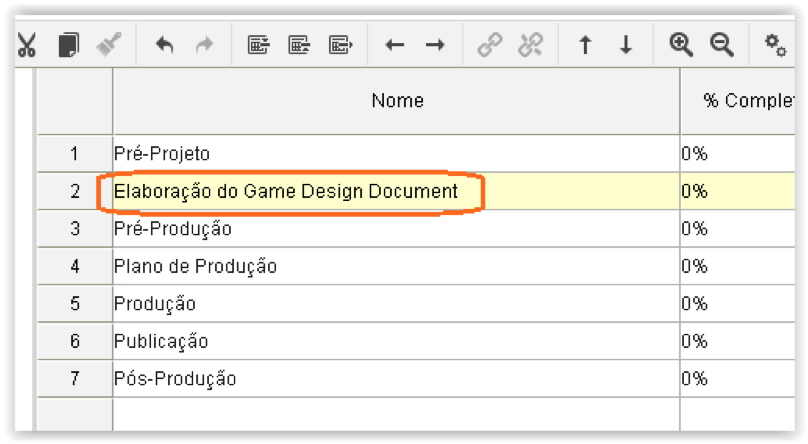Viewport: 808px width, 444px height.
Task: Select row number 4 header
Action: click(x=75, y=266)
